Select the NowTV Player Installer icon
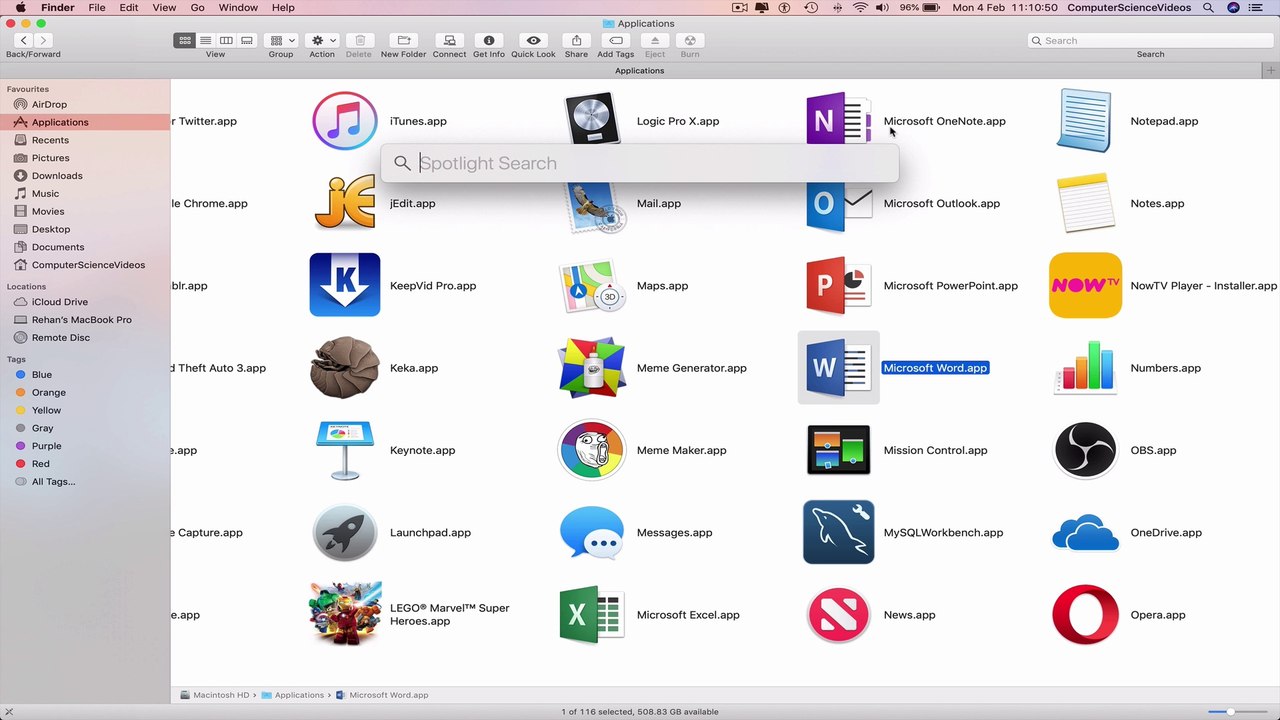This screenshot has width=1280, height=720. [1085, 285]
